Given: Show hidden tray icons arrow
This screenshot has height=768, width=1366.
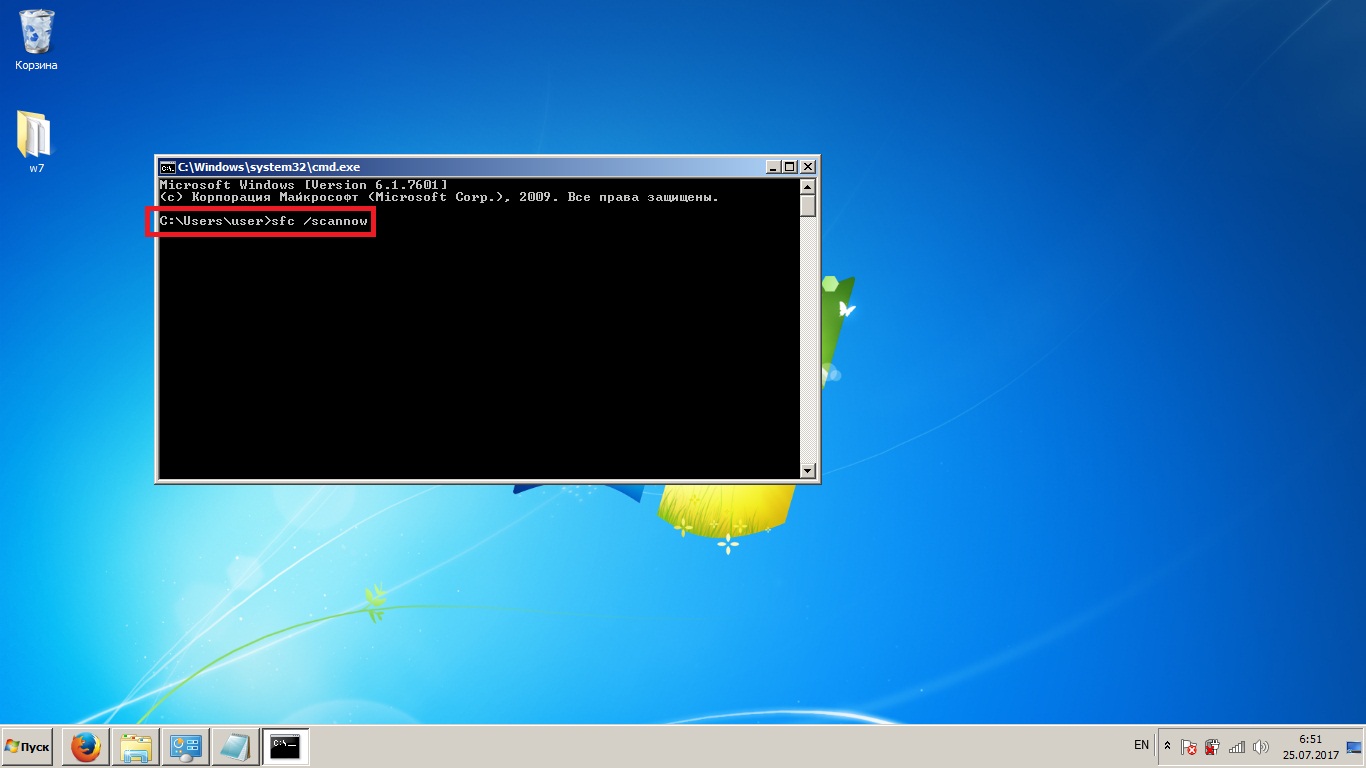Looking at the screenshot, I should pyautogui.click(x=1167, y=747).
